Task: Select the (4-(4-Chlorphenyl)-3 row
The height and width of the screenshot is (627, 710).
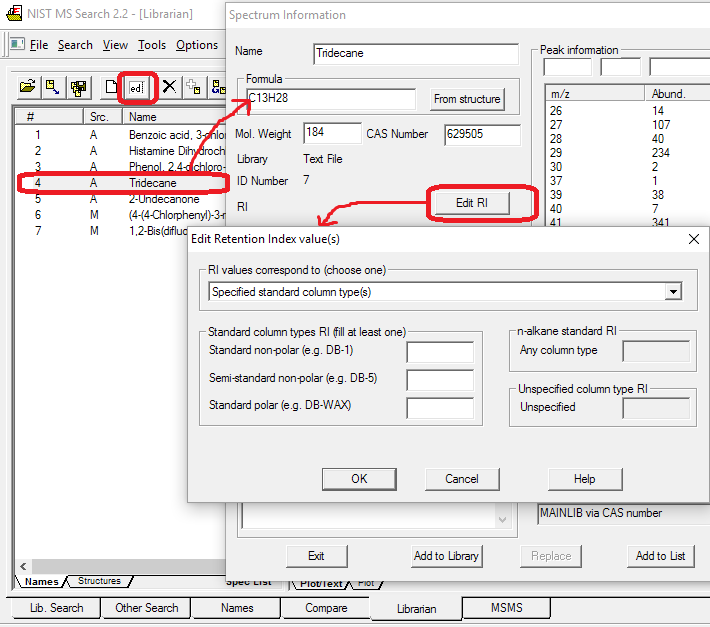Action: tap(122, 215)
